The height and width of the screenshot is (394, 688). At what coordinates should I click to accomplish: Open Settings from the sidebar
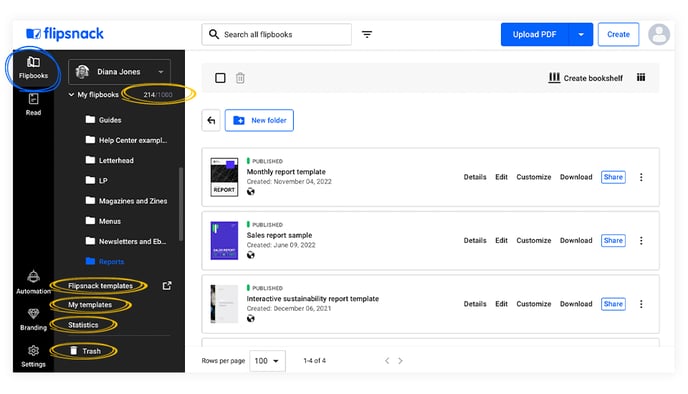33,356
